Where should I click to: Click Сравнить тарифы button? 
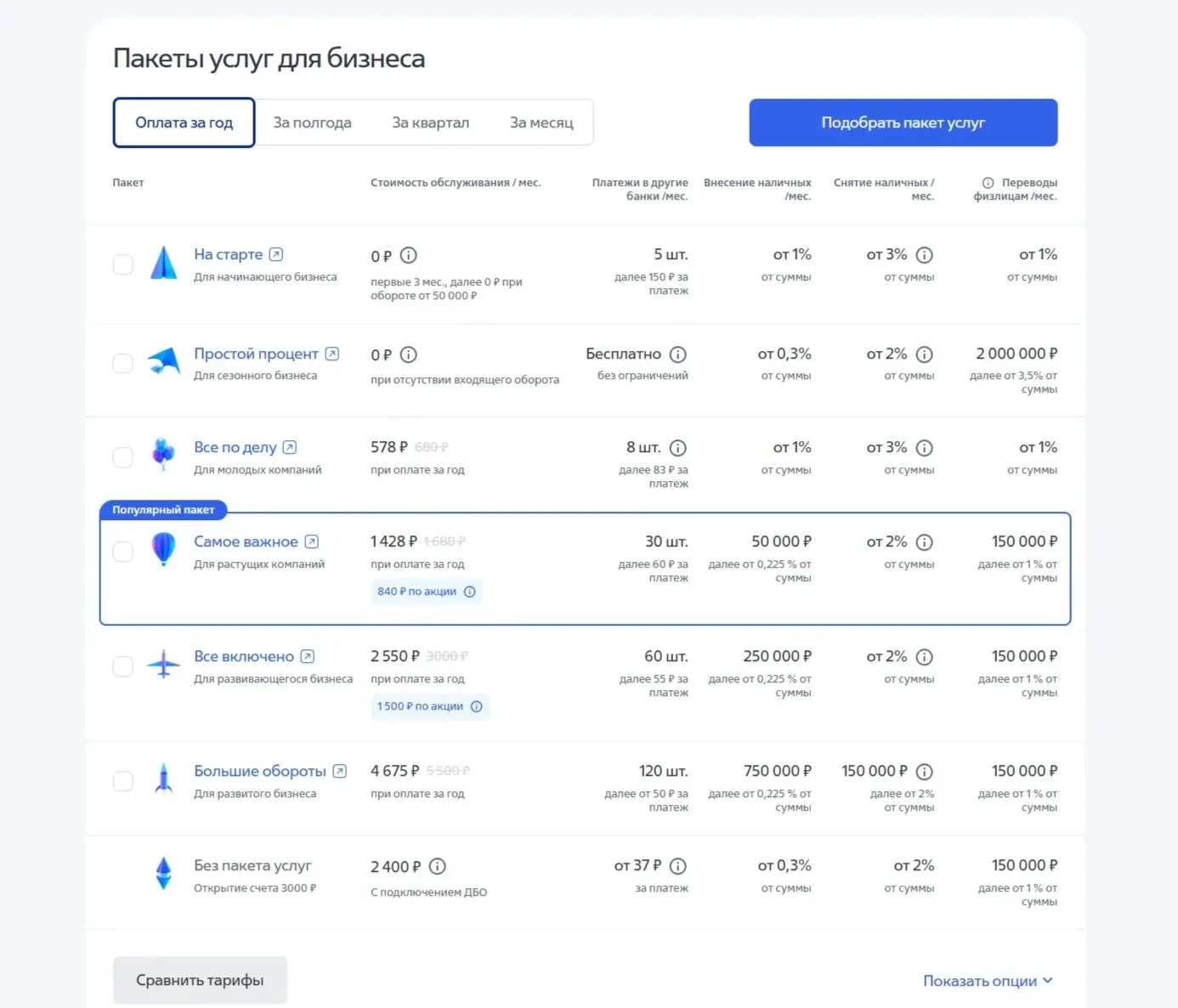[200, 980]
